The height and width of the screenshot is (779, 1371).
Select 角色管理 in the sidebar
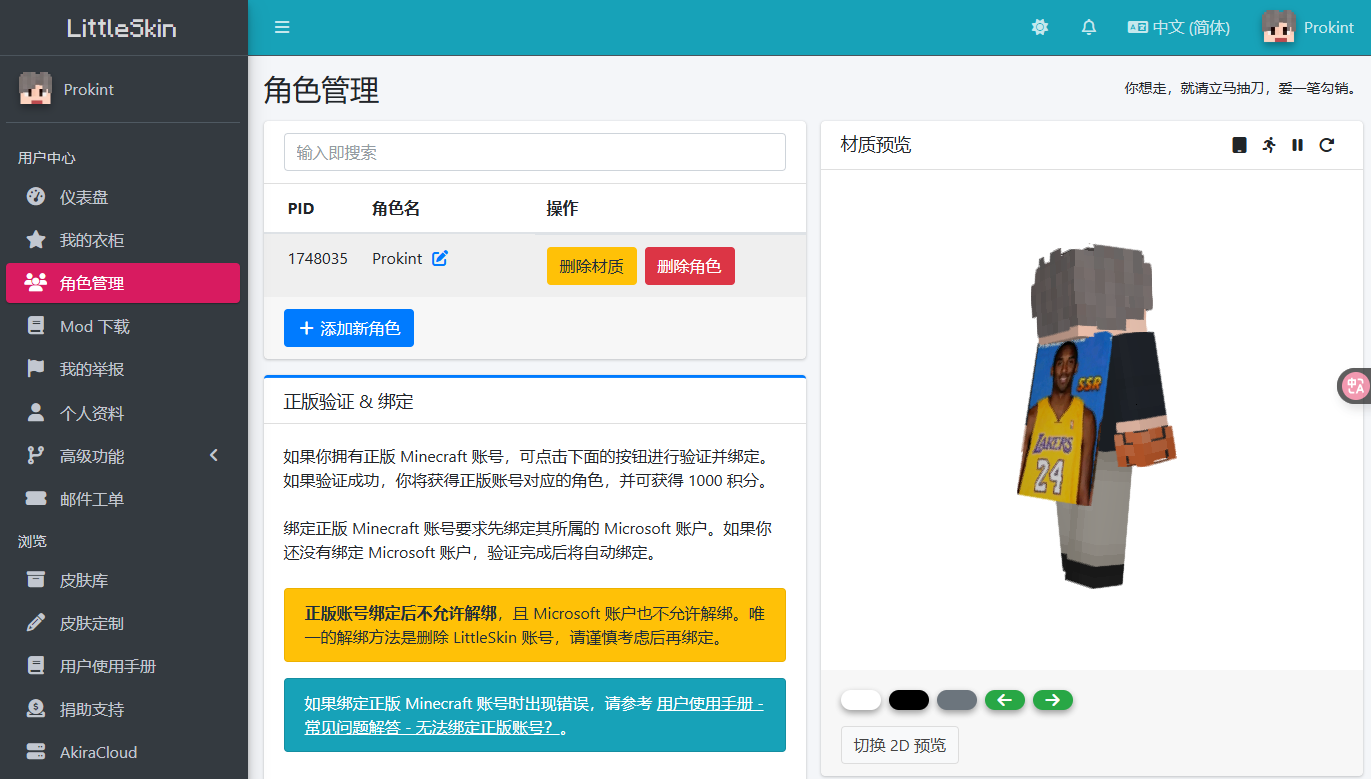pos(123,283)
